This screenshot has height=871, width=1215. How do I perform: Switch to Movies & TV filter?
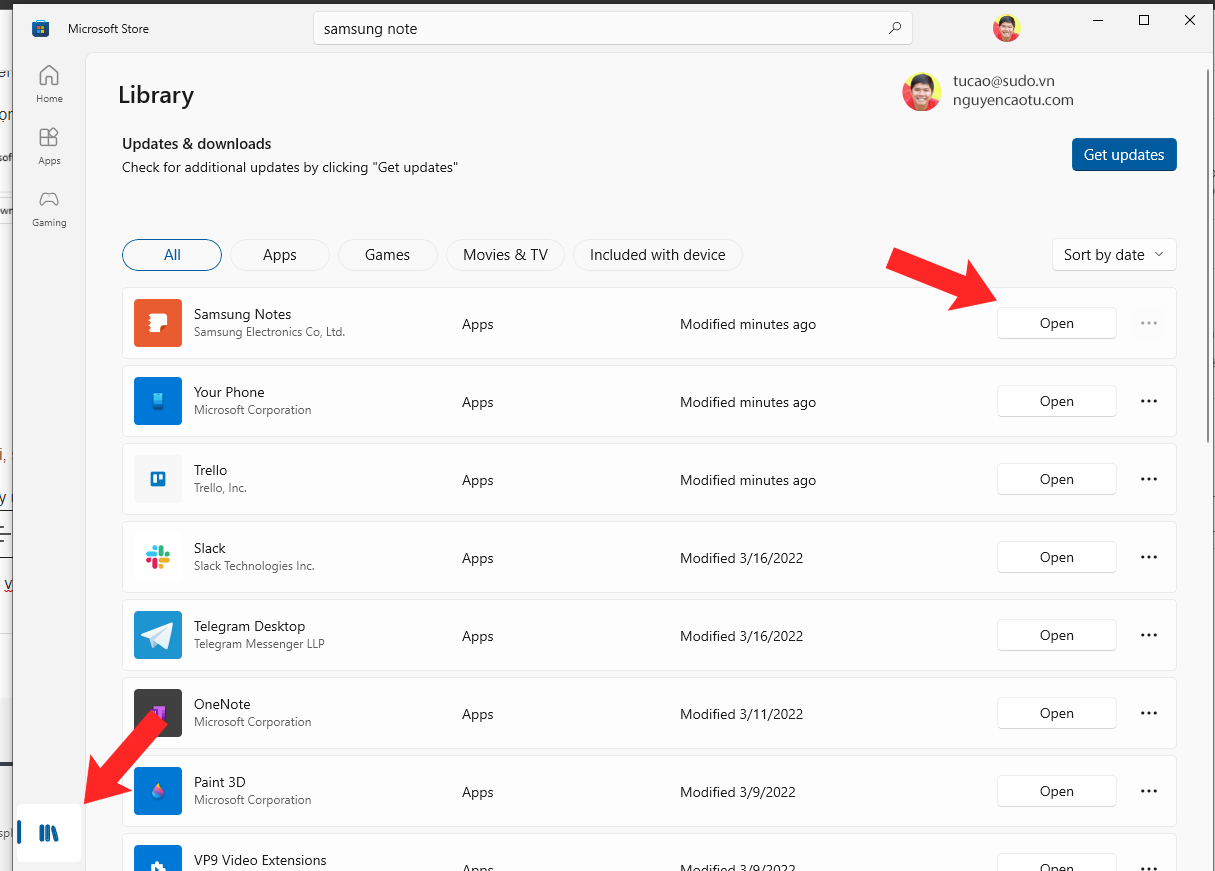(x=505, y=255)
